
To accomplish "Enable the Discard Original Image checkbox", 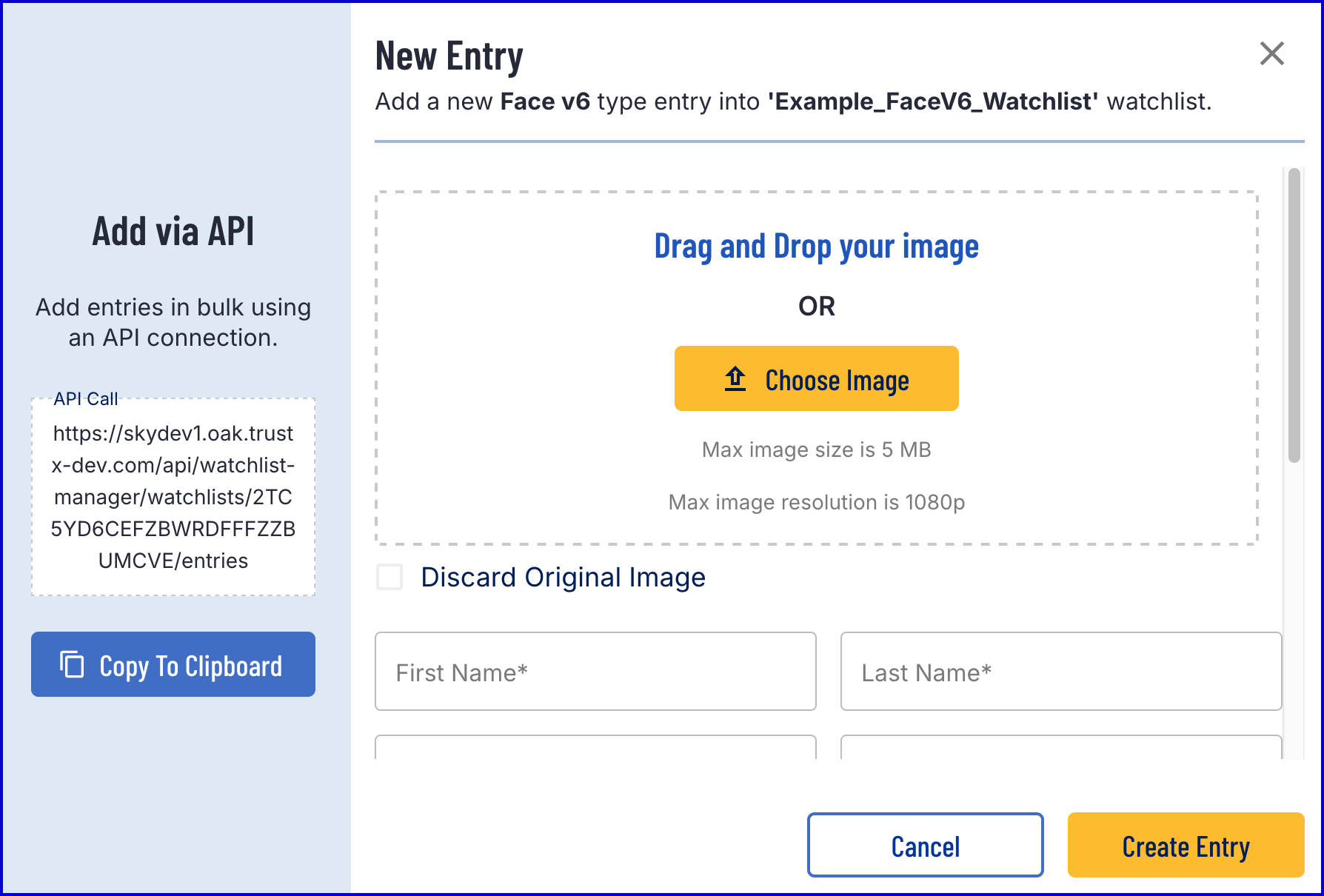I will [x=389, y=577].
